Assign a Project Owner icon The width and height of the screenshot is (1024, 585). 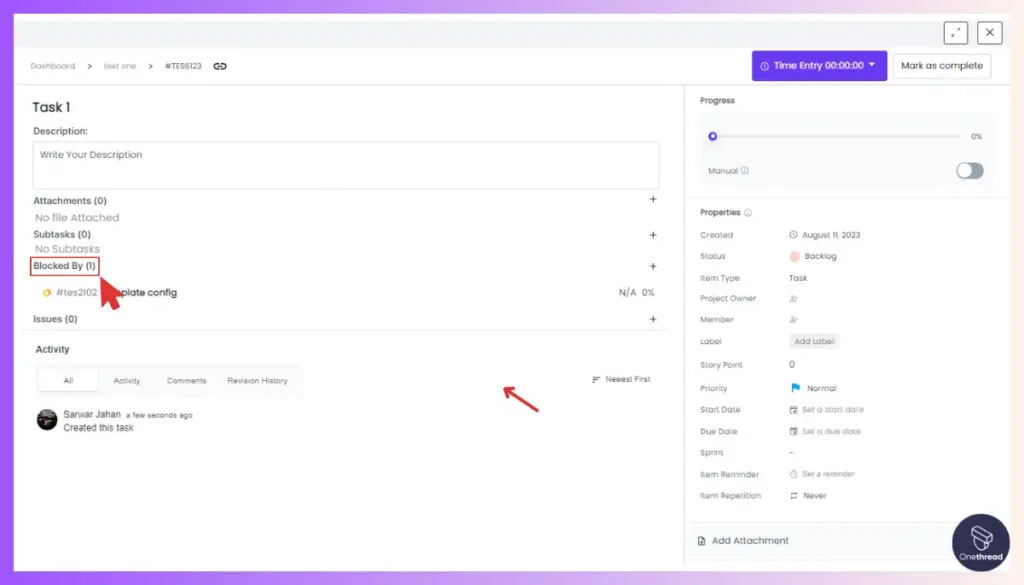click(x=793, y=299)
